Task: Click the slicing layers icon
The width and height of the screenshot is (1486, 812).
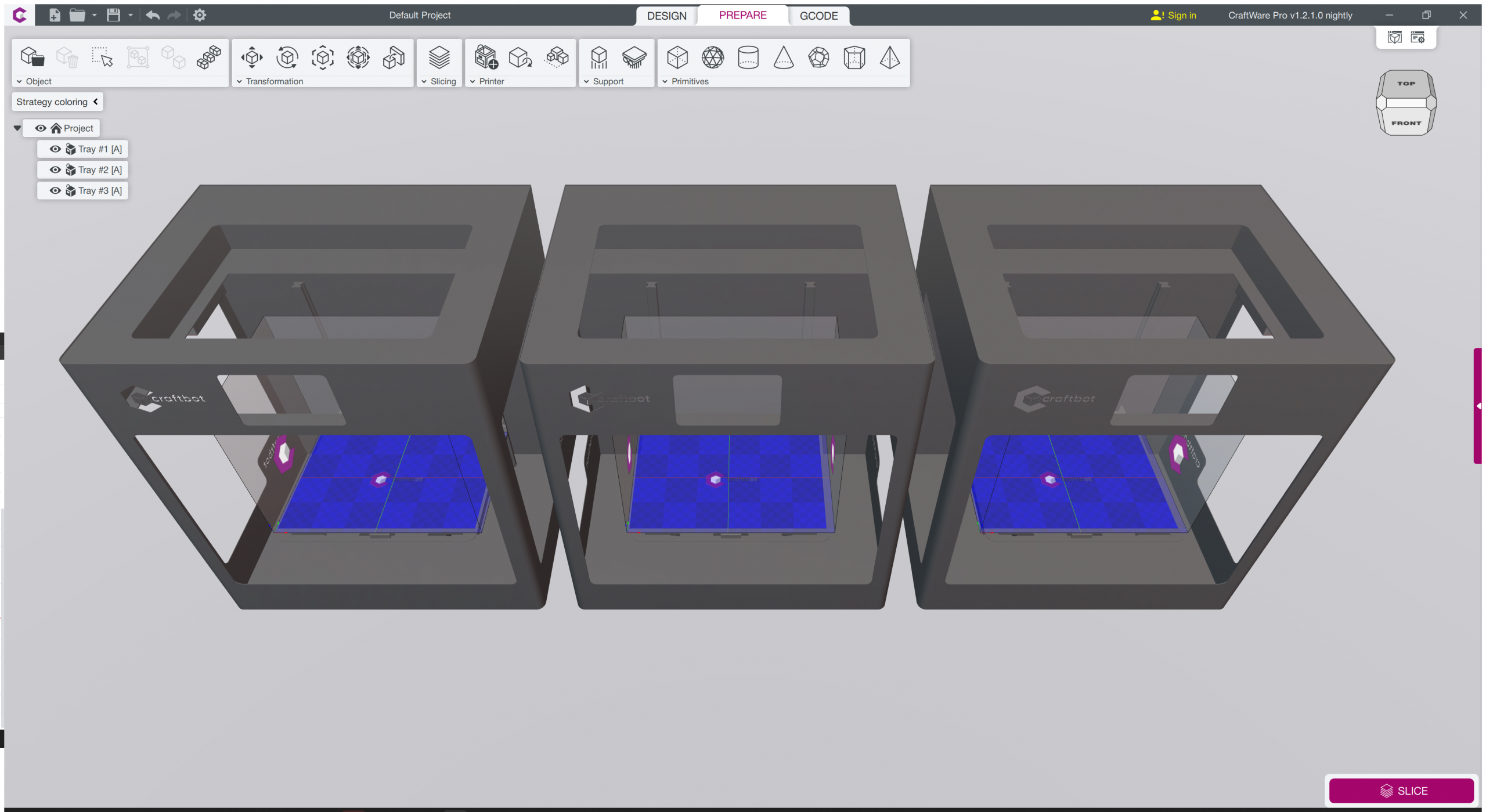Action: click(x=439, y=57)
